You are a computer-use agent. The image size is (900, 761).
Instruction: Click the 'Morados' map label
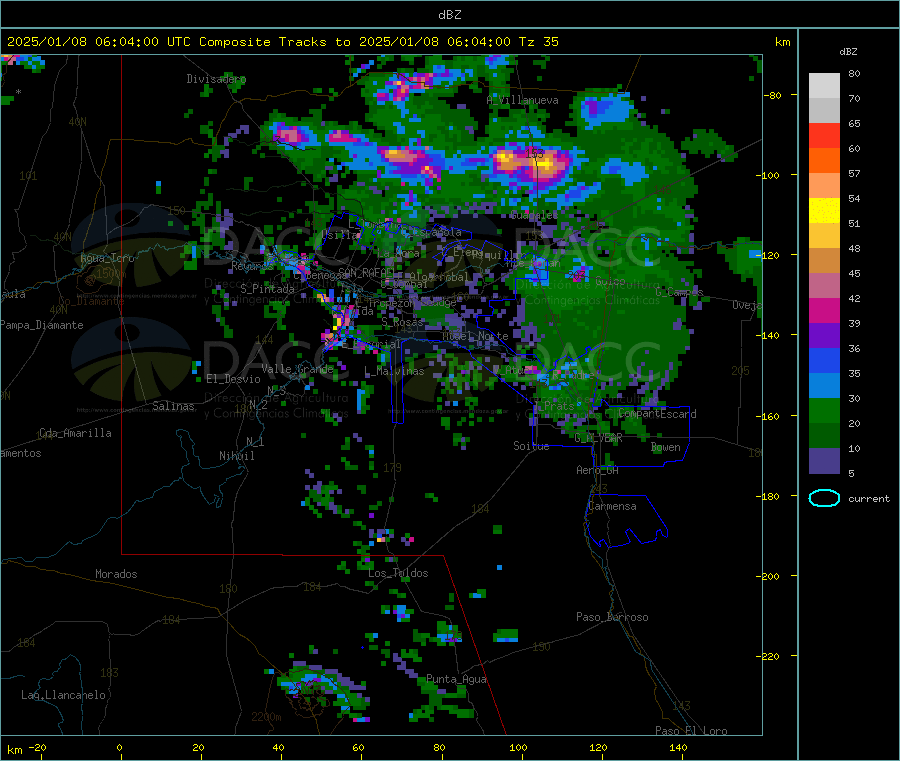(x=116, y=574)
